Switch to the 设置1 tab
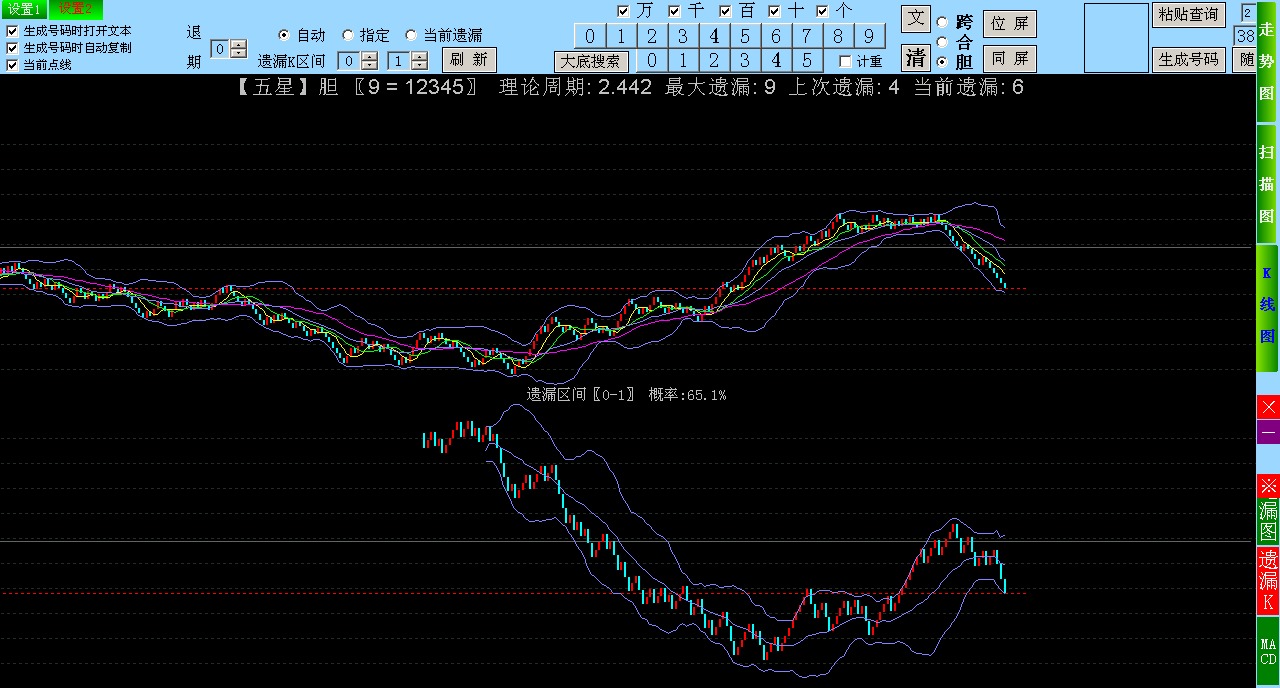The image size is (1280, 688). [x=24, y=9]
